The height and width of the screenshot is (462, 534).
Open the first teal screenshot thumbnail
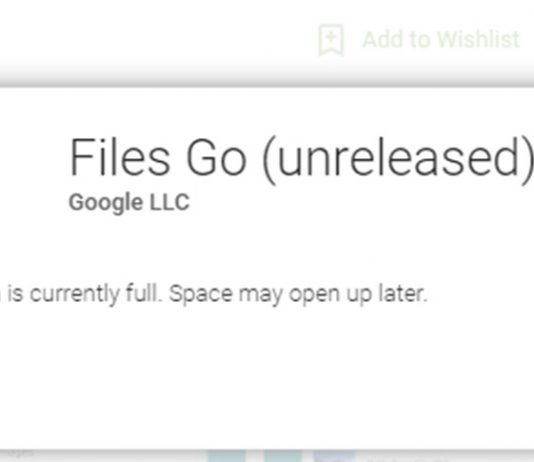pyautogui.click(x=226, y=456)
